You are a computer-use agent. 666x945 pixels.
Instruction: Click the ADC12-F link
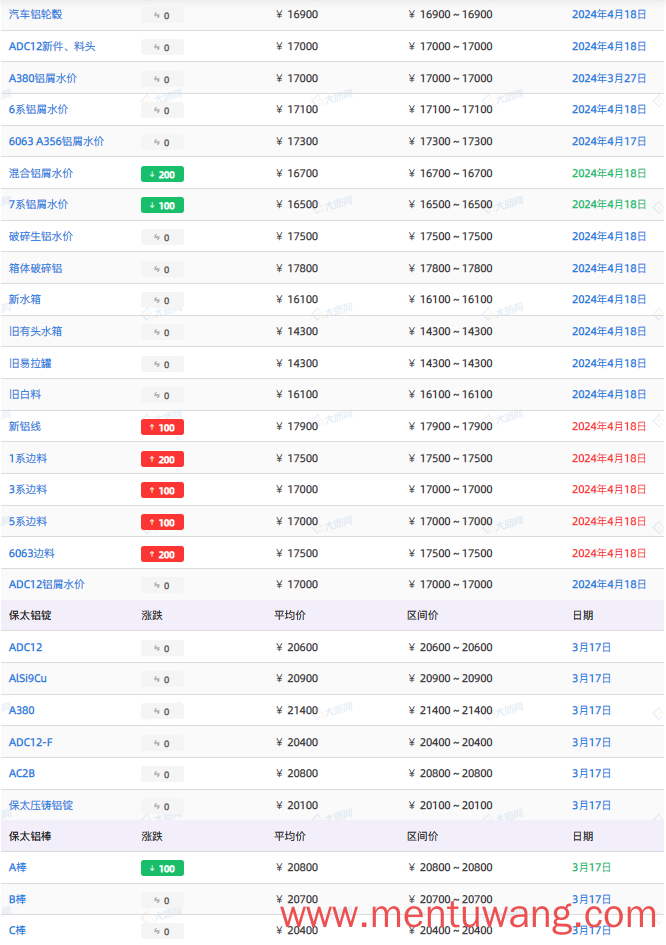coord(31,742)
